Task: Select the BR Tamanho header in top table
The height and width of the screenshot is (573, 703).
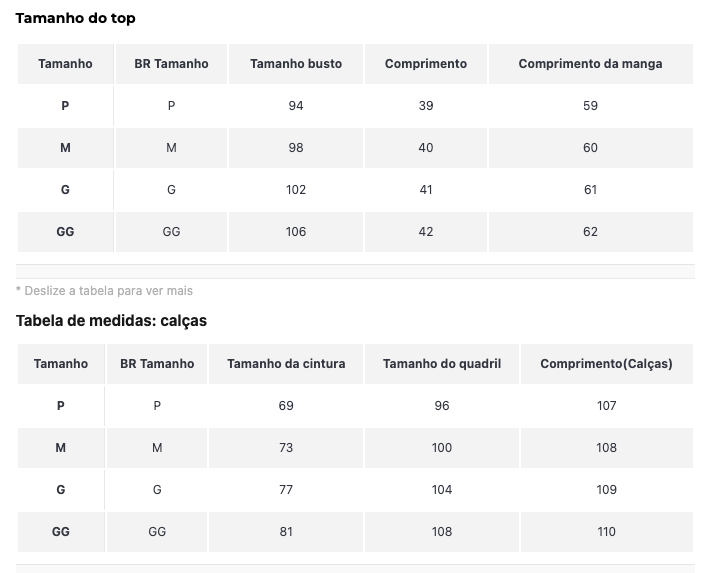Action: coord(171,64)
